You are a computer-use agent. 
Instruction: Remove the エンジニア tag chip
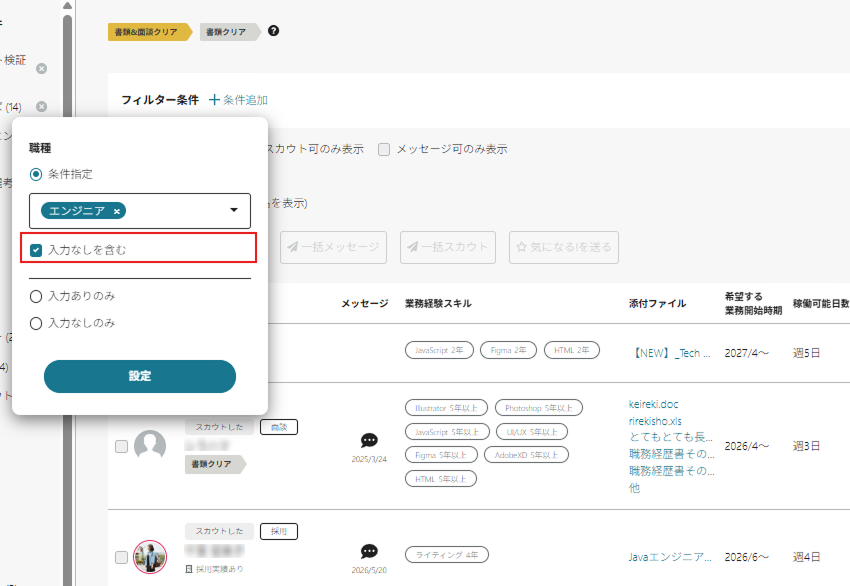click(117, 211)
